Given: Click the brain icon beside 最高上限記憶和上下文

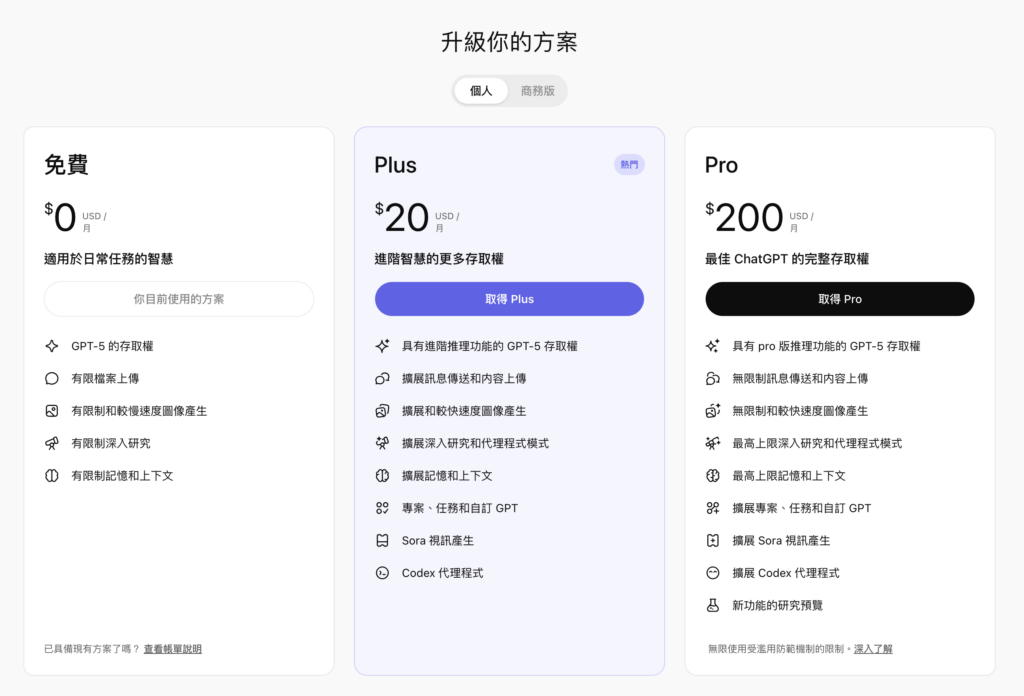Looking at the screenshot, I should tap(713, 476).
